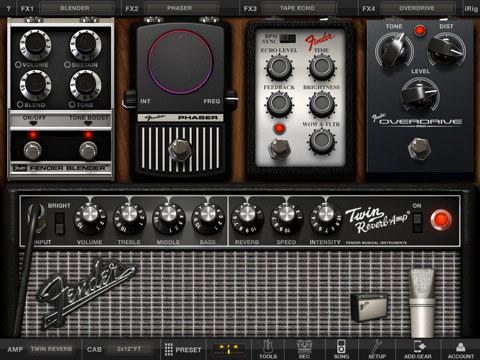The height and width of the screenshot is (360, 480).
Task: Click the AMP label in bottom bar
Action: tap(15, 349)
